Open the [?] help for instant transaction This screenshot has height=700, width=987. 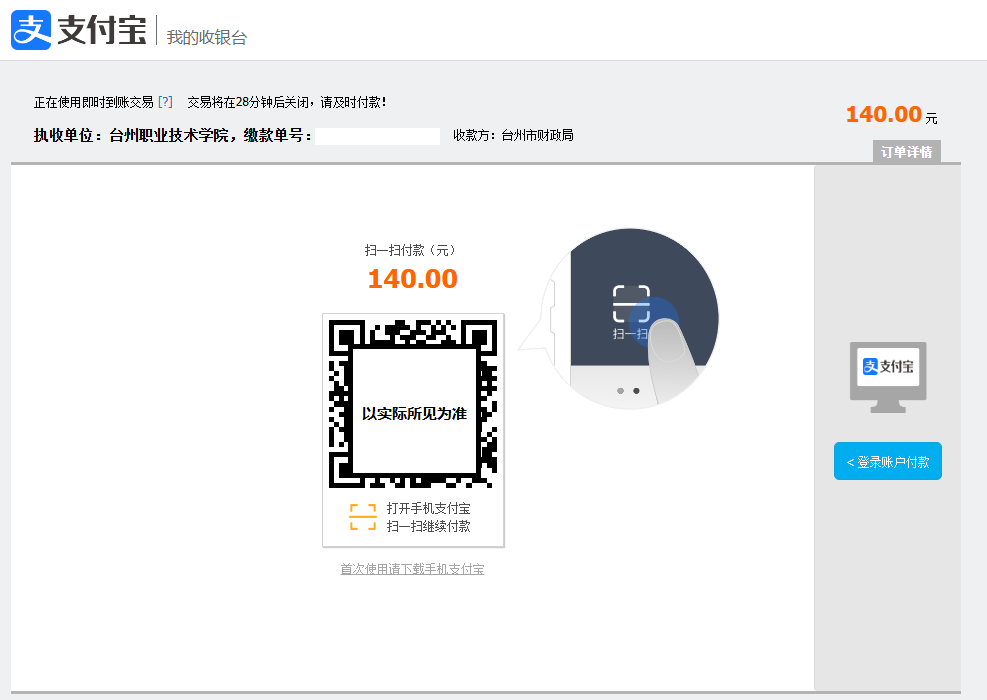point(165,102)
